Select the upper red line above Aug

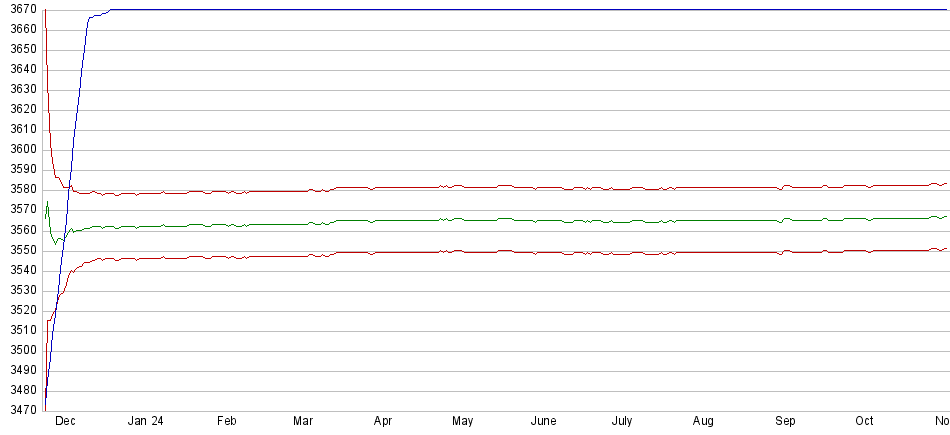click(703, 187)
